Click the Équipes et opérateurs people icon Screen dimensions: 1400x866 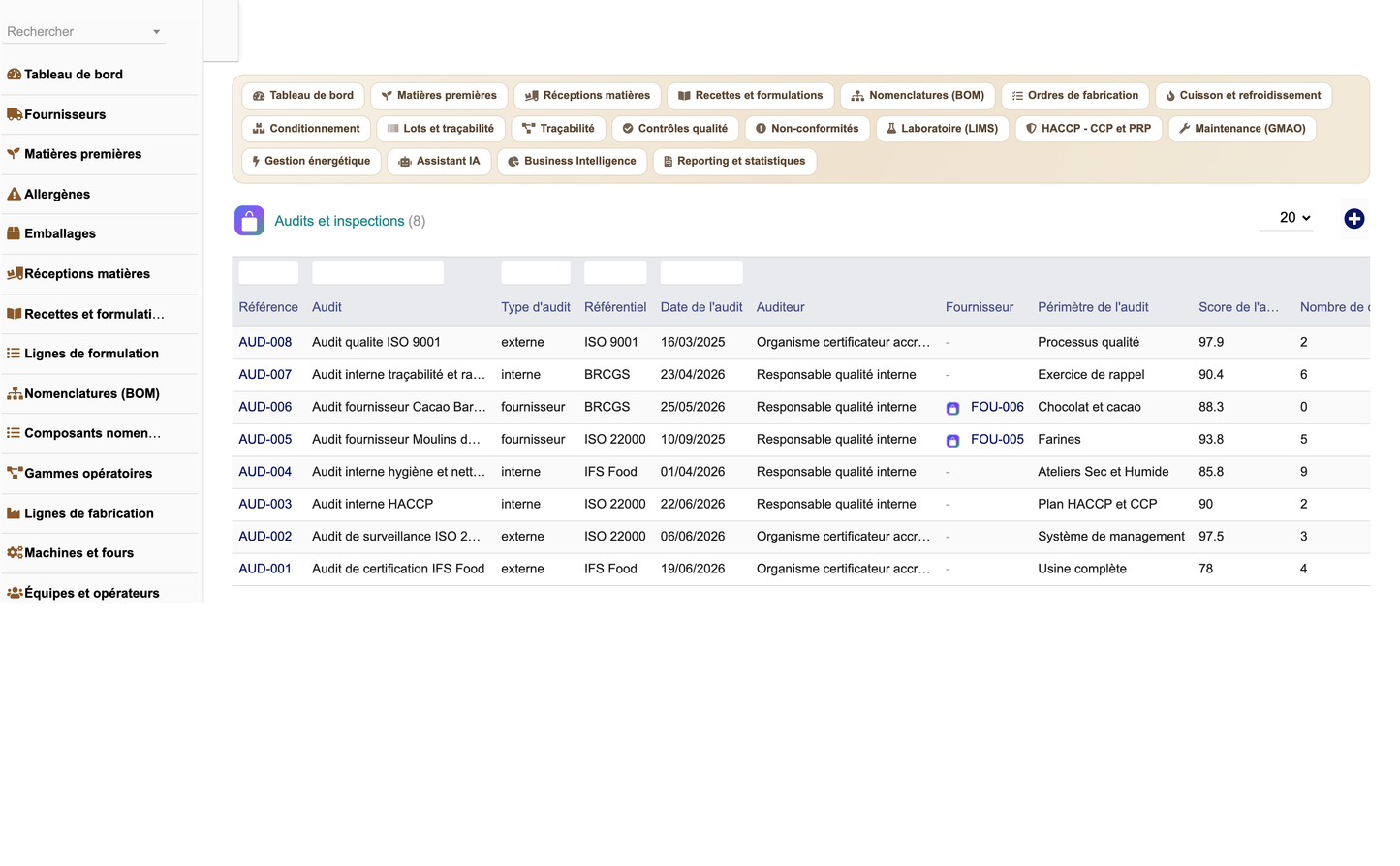(14, 593)
